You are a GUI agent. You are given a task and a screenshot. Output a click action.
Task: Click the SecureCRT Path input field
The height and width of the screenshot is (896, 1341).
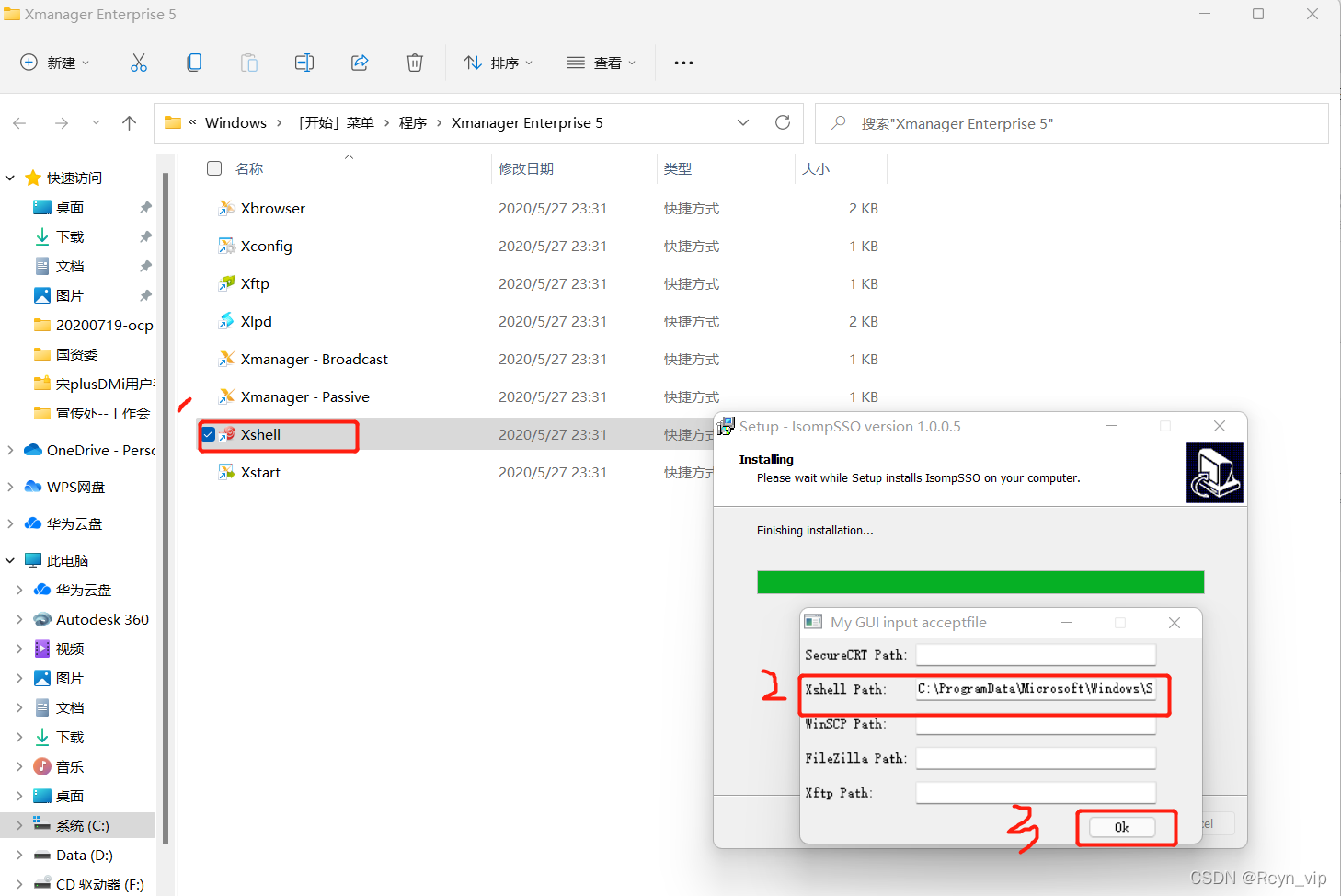coord(1036,654)
